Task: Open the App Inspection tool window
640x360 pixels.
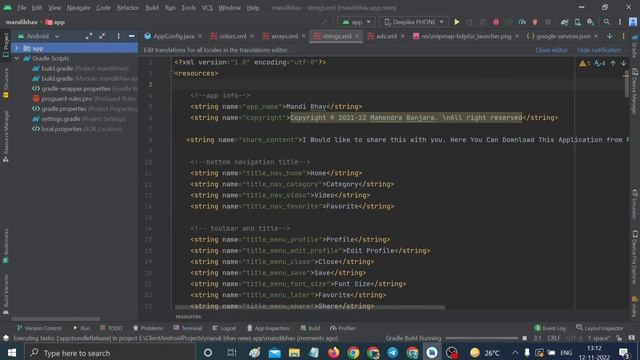Action: 268,328
